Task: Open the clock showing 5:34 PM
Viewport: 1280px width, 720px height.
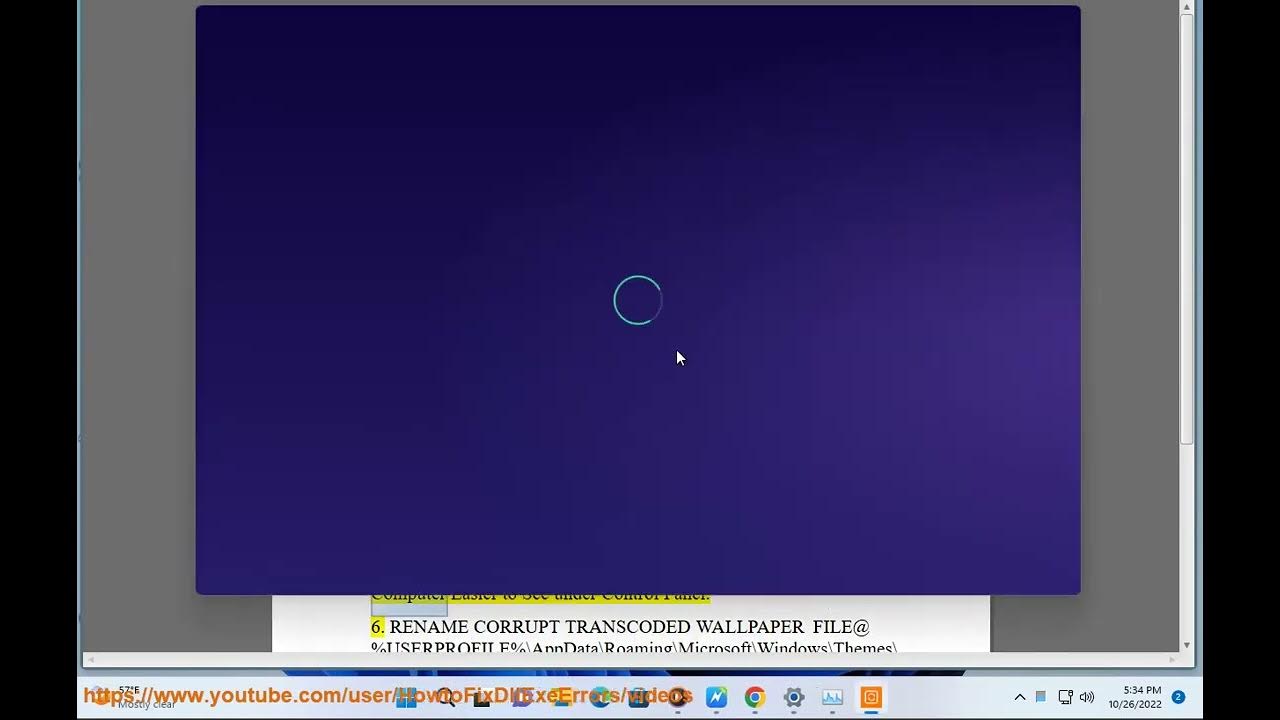Action: [x=1135, y=697]
